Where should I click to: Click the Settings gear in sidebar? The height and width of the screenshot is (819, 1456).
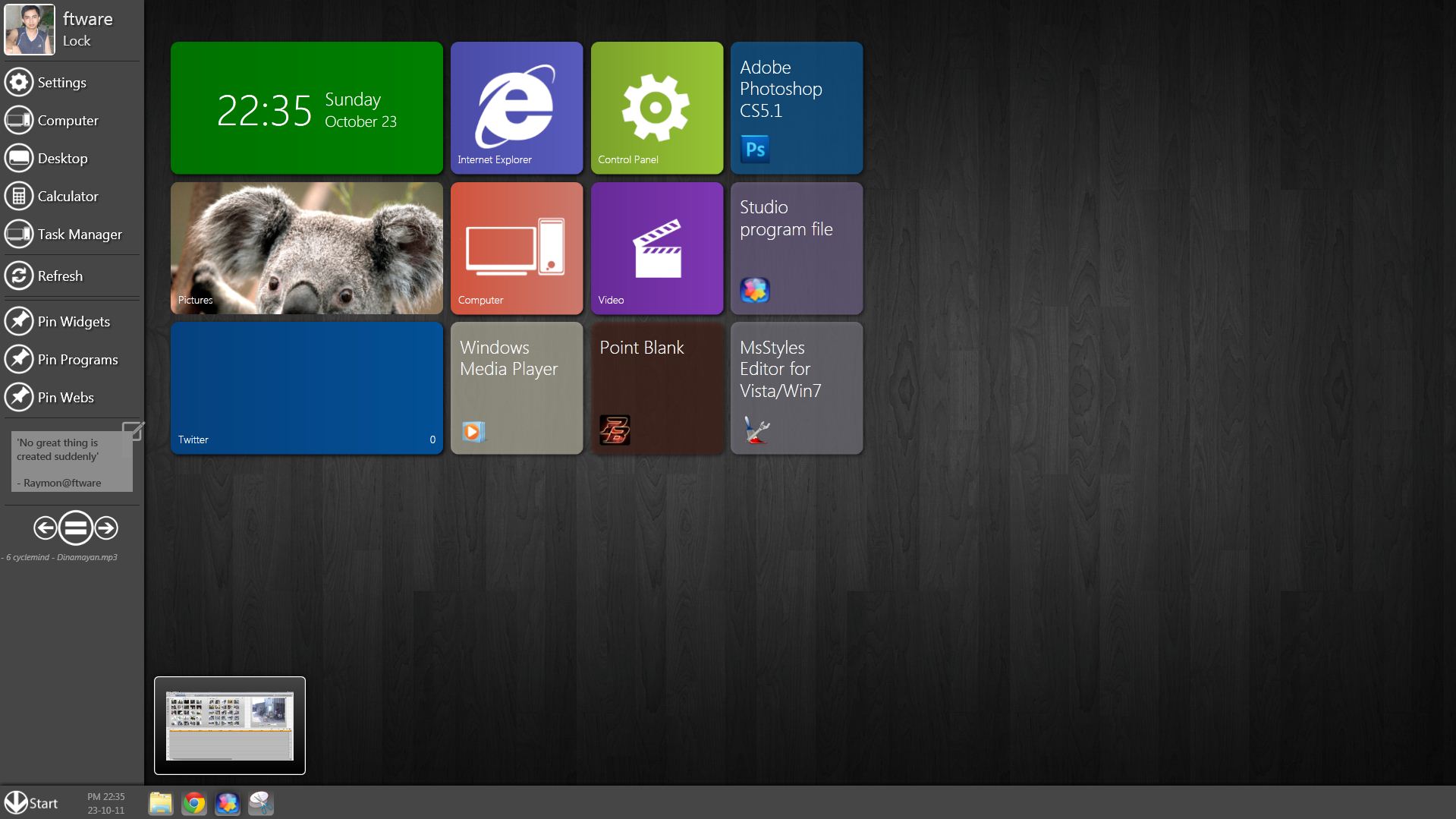point(19,82)
